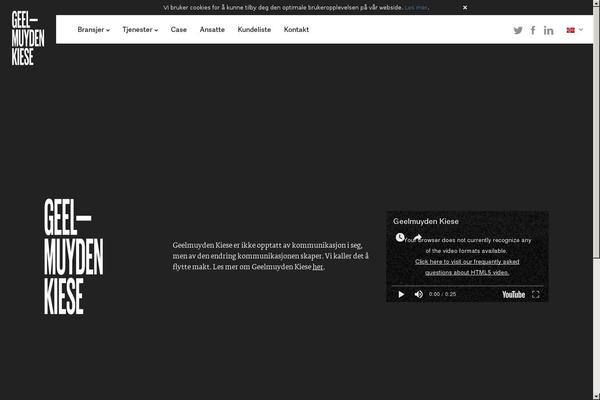600x400 pixels.
Task: Open the Tjenester dropdown menu
Action: click(140, 29)
